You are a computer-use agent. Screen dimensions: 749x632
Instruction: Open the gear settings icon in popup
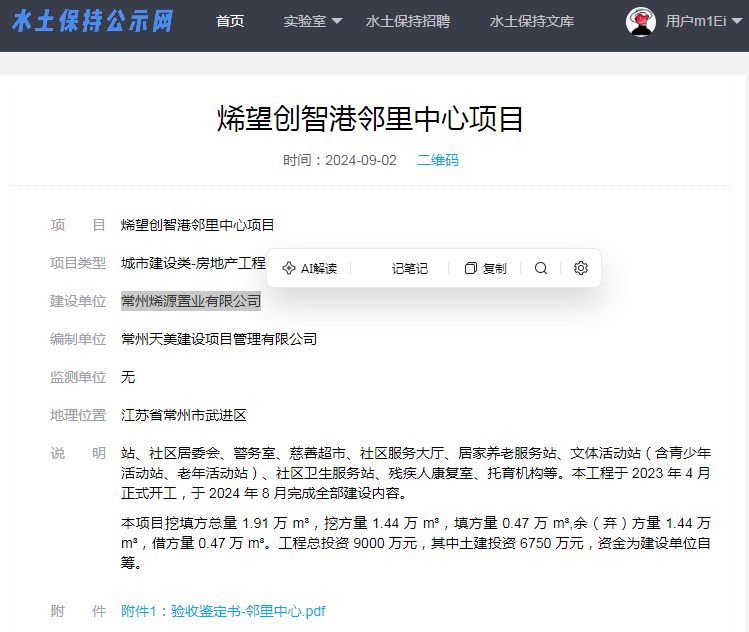pyautogui.click(x=581, y=268)
